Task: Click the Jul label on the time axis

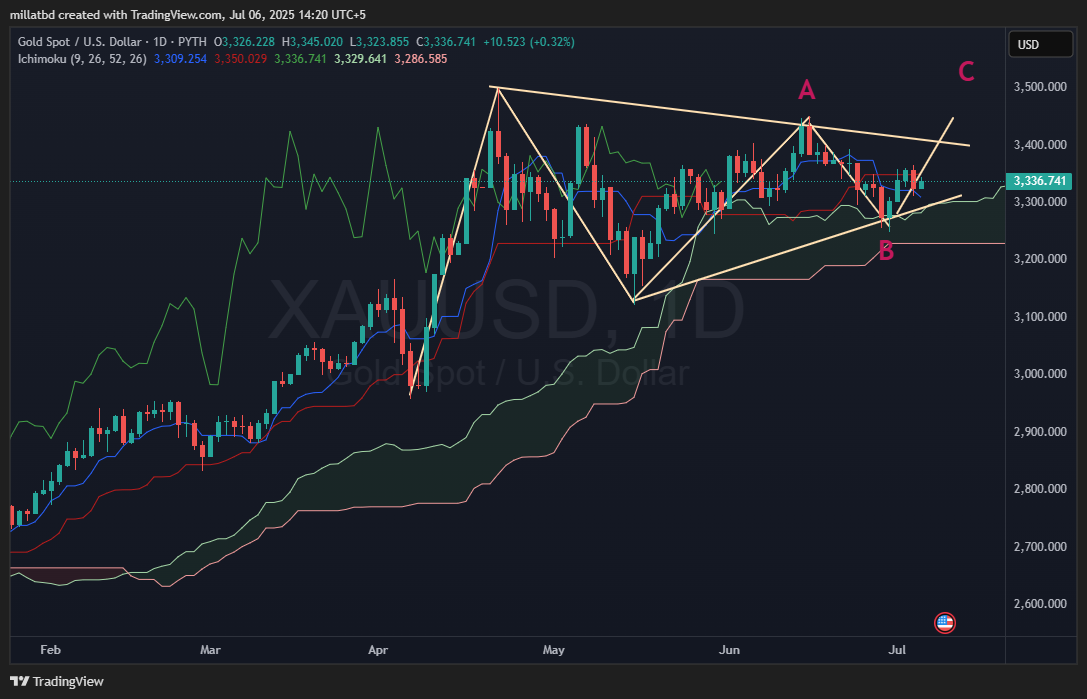Action: 897,650
